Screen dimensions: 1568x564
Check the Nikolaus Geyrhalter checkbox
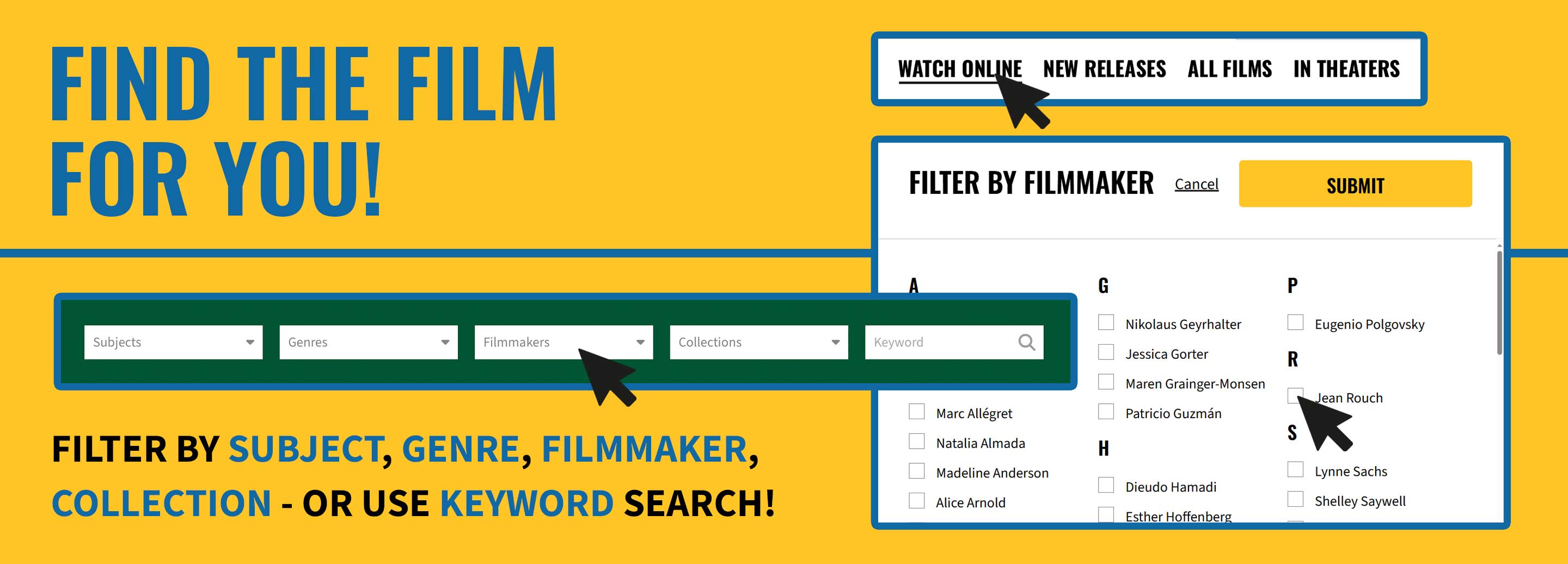tap(1106, 322)
